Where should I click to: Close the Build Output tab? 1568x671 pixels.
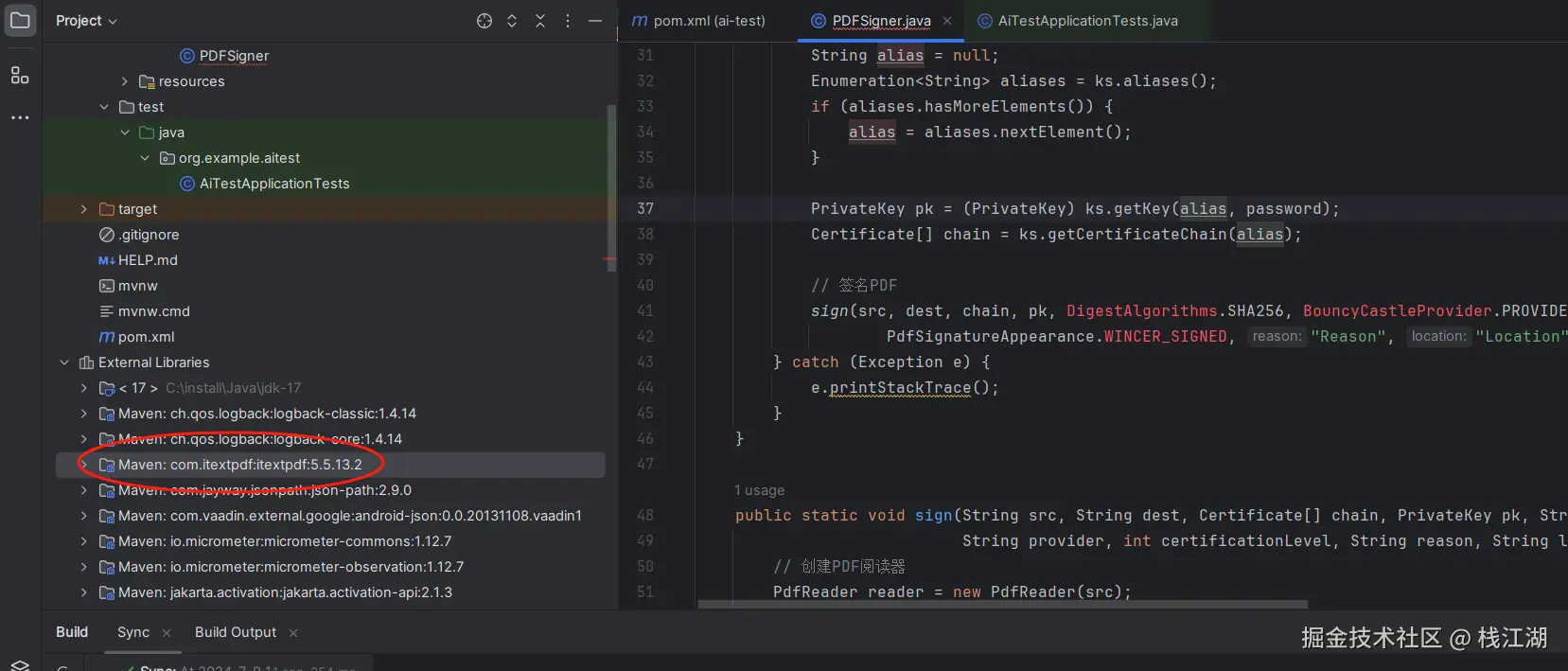tap(293, 633)
